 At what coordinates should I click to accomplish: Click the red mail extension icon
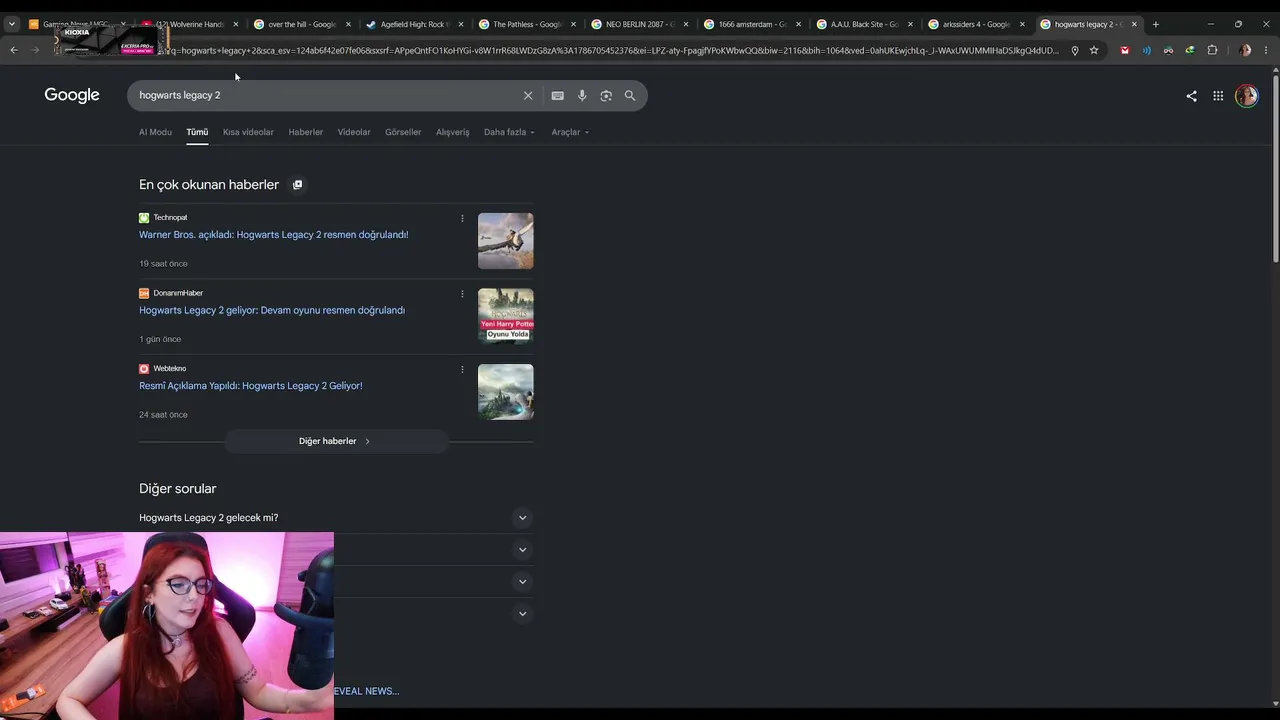(x=1125, y=50)
